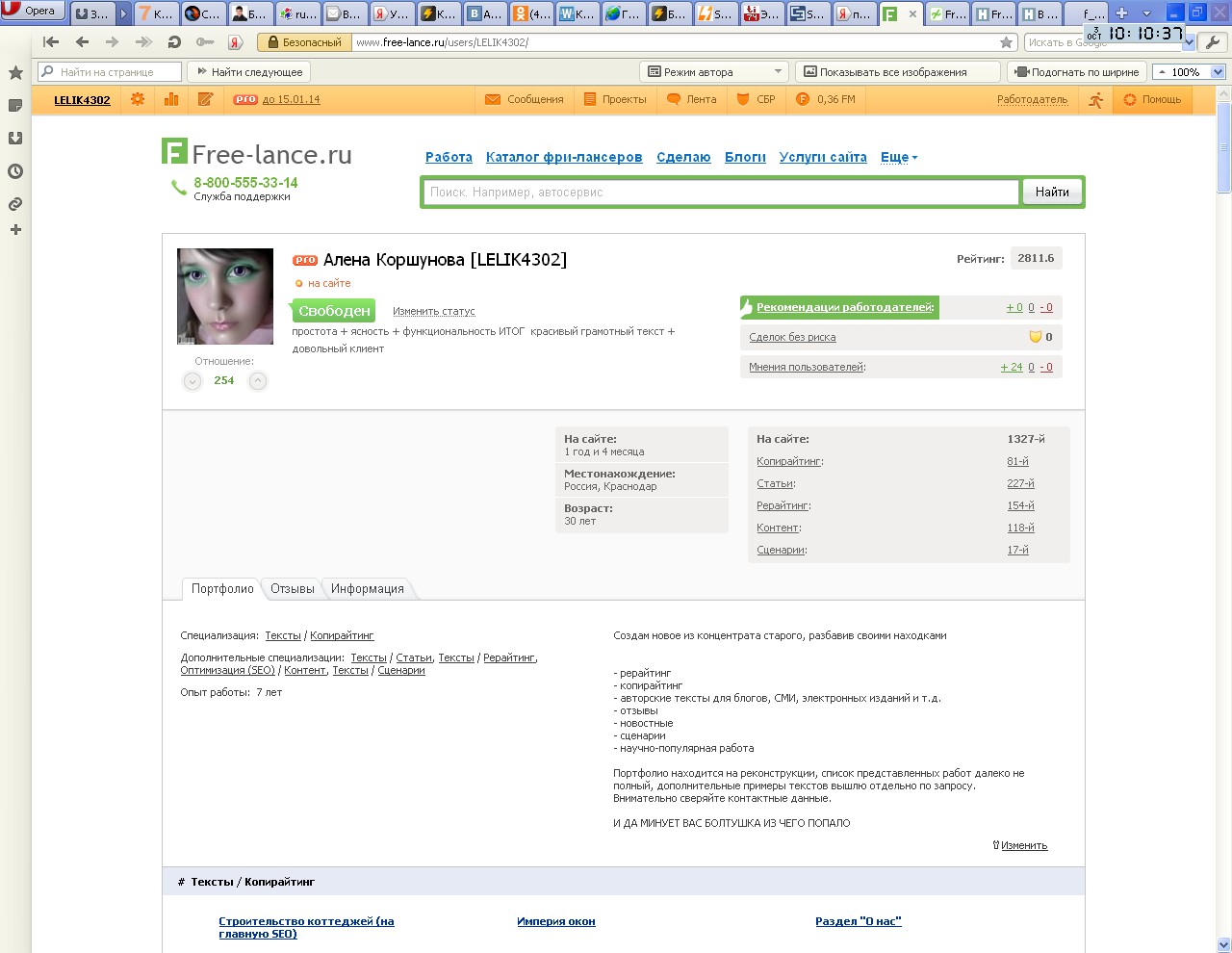Image resolution: width=1232 pixels, height=953 pixels.
Task: Open the Google search engine dropdown
Action: pos(1189,42)
